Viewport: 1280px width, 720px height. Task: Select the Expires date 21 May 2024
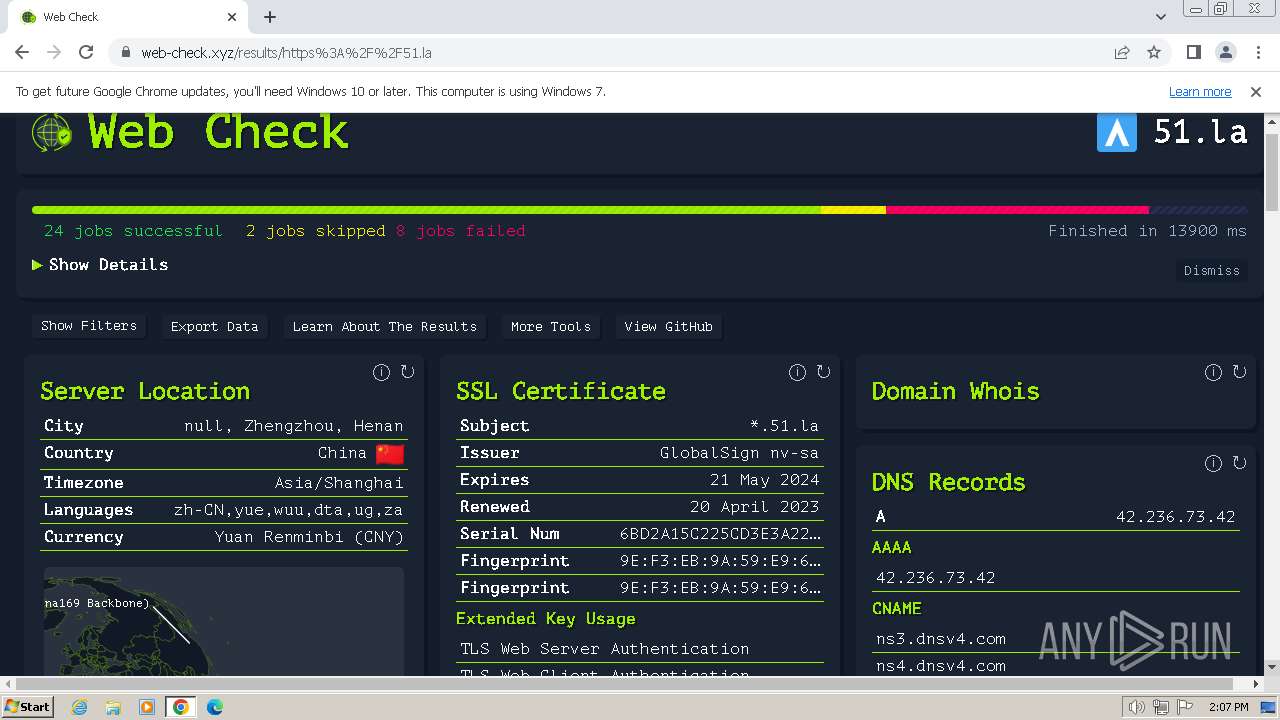click(x=765, y=480)
